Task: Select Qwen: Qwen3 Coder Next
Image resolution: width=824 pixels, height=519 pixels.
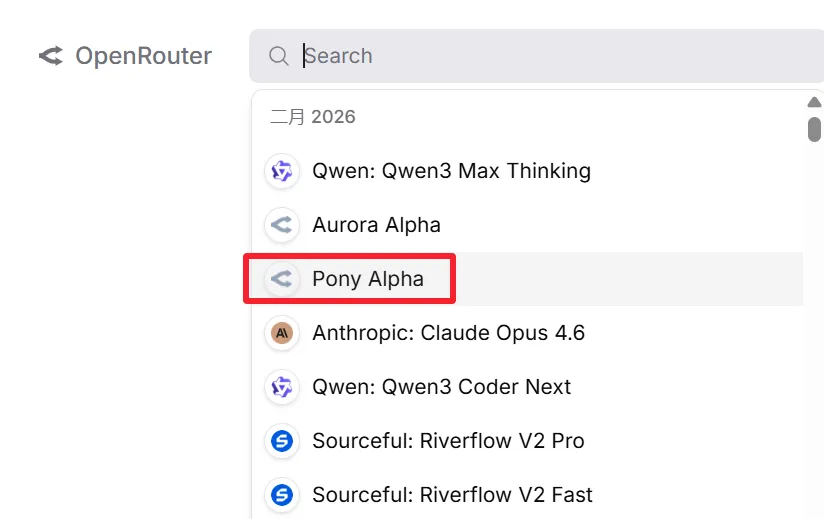Action: [441, 387]
